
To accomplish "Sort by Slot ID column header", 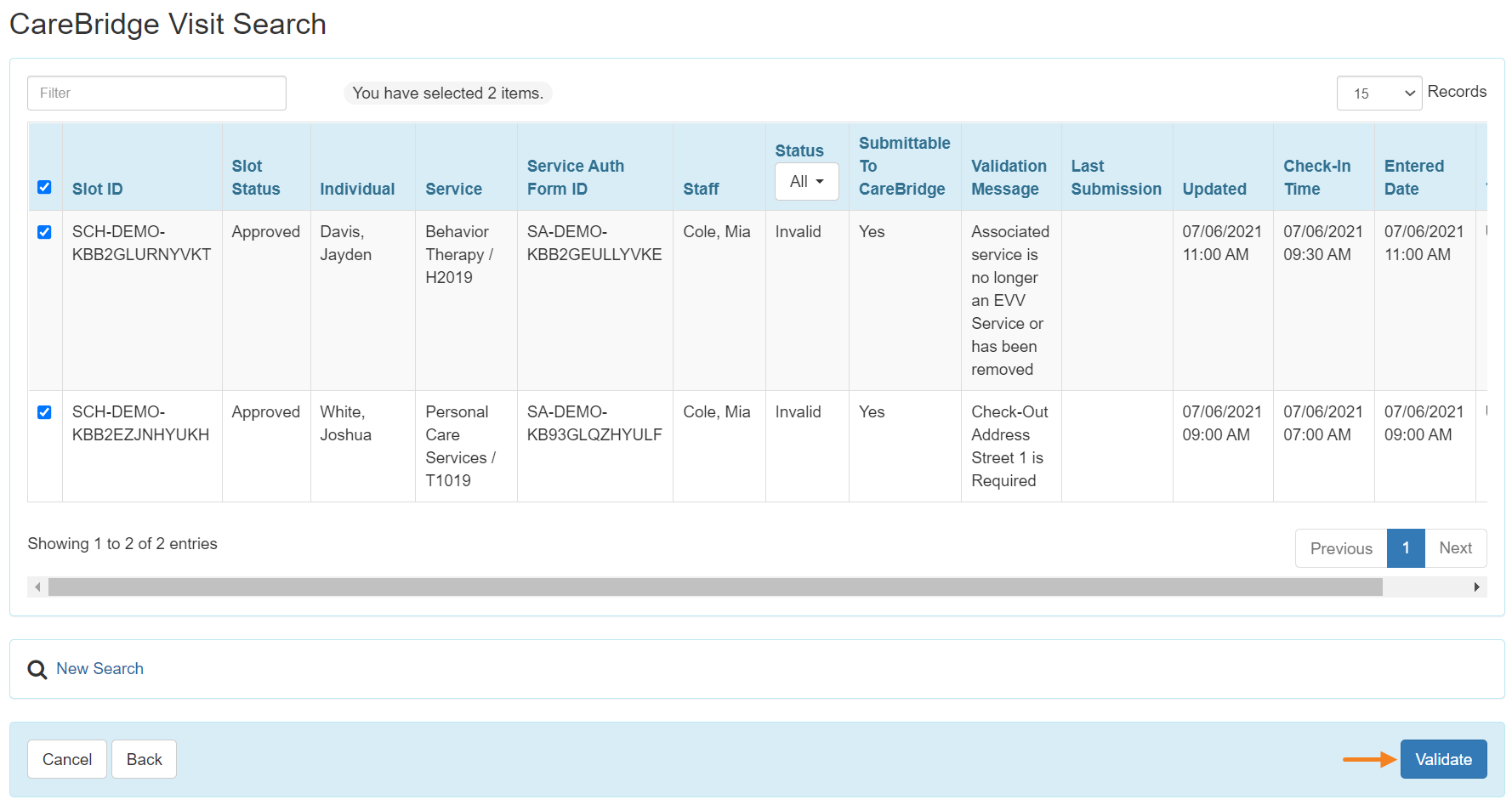I will click(97, 189).
